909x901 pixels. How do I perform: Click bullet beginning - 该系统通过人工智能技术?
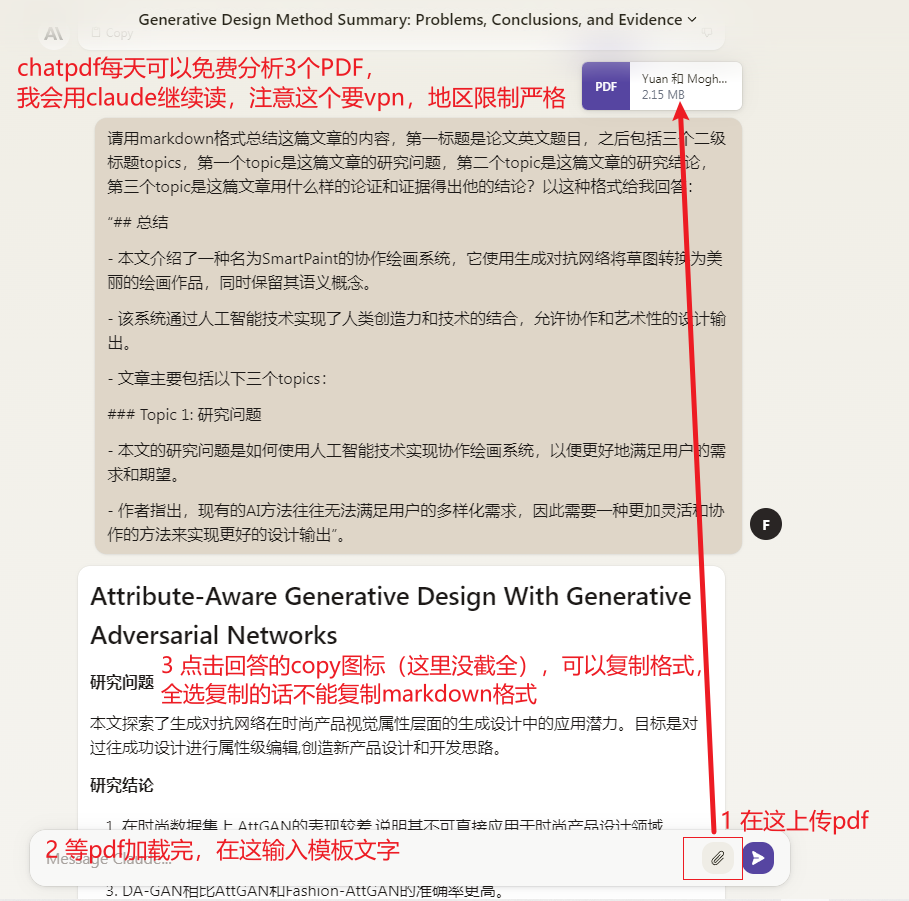tap(416, 330)
